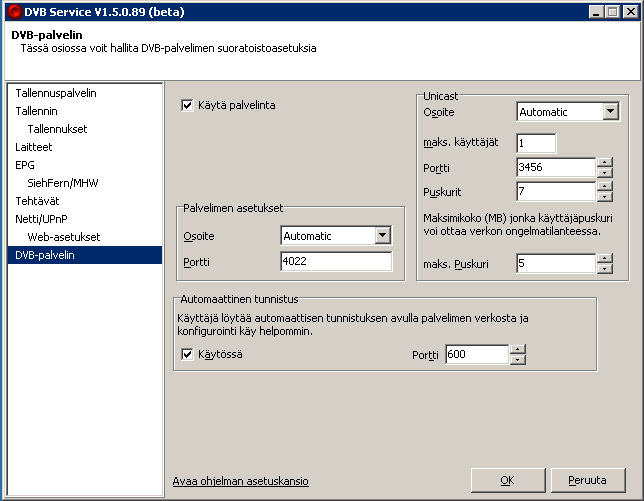Click the Peruuta button
The image size is (644, 501).
pos(587,480)
